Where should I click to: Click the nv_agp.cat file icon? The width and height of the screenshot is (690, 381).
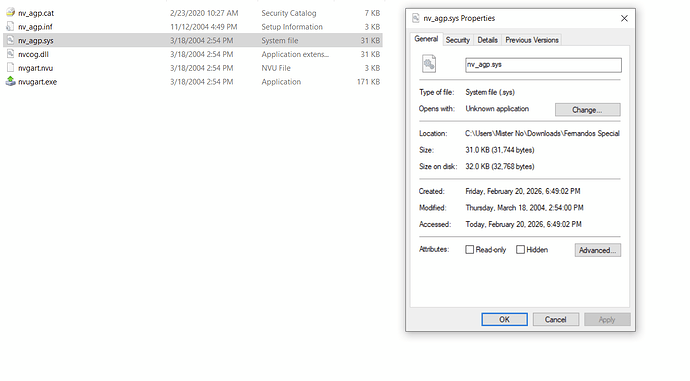11,12
